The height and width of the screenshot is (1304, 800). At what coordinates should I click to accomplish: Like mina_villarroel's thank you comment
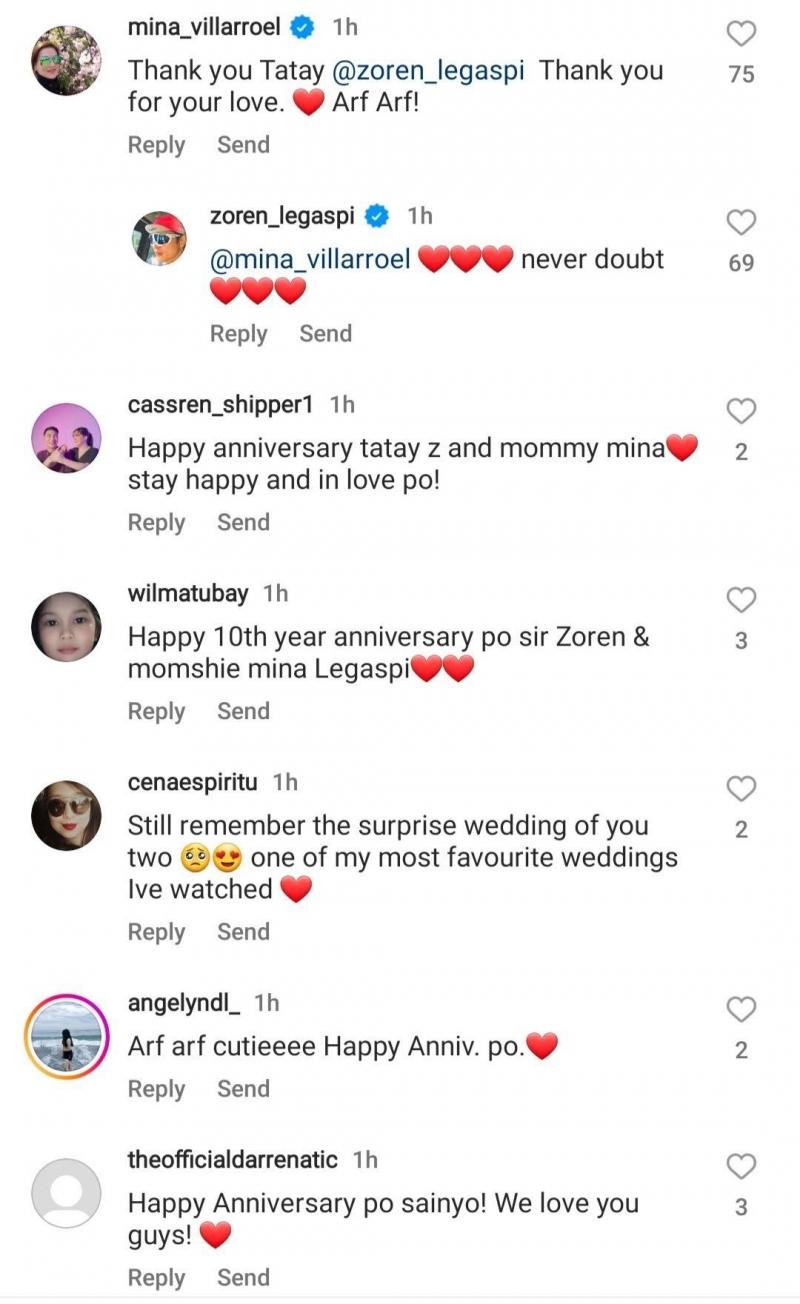pyautogui.click(x=740, y=34)
